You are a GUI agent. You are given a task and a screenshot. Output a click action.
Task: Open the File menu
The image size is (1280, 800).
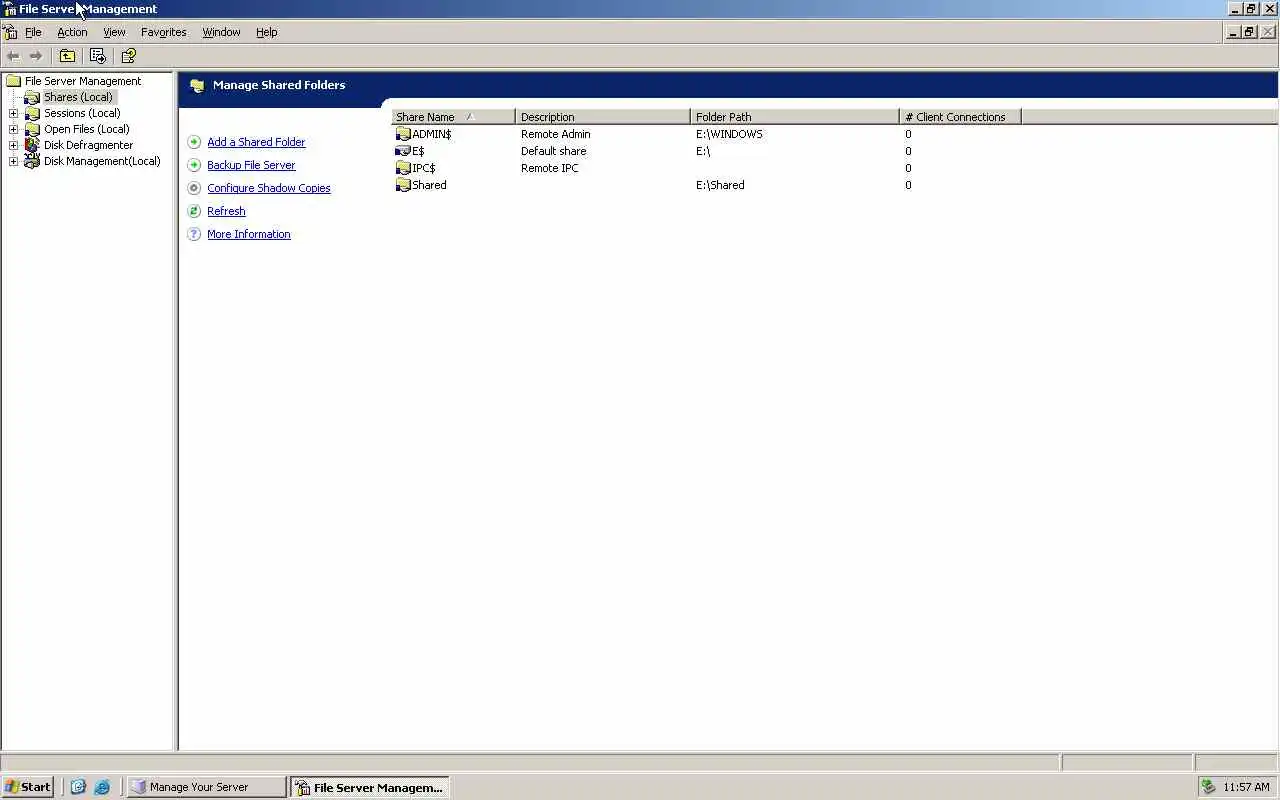33,32
